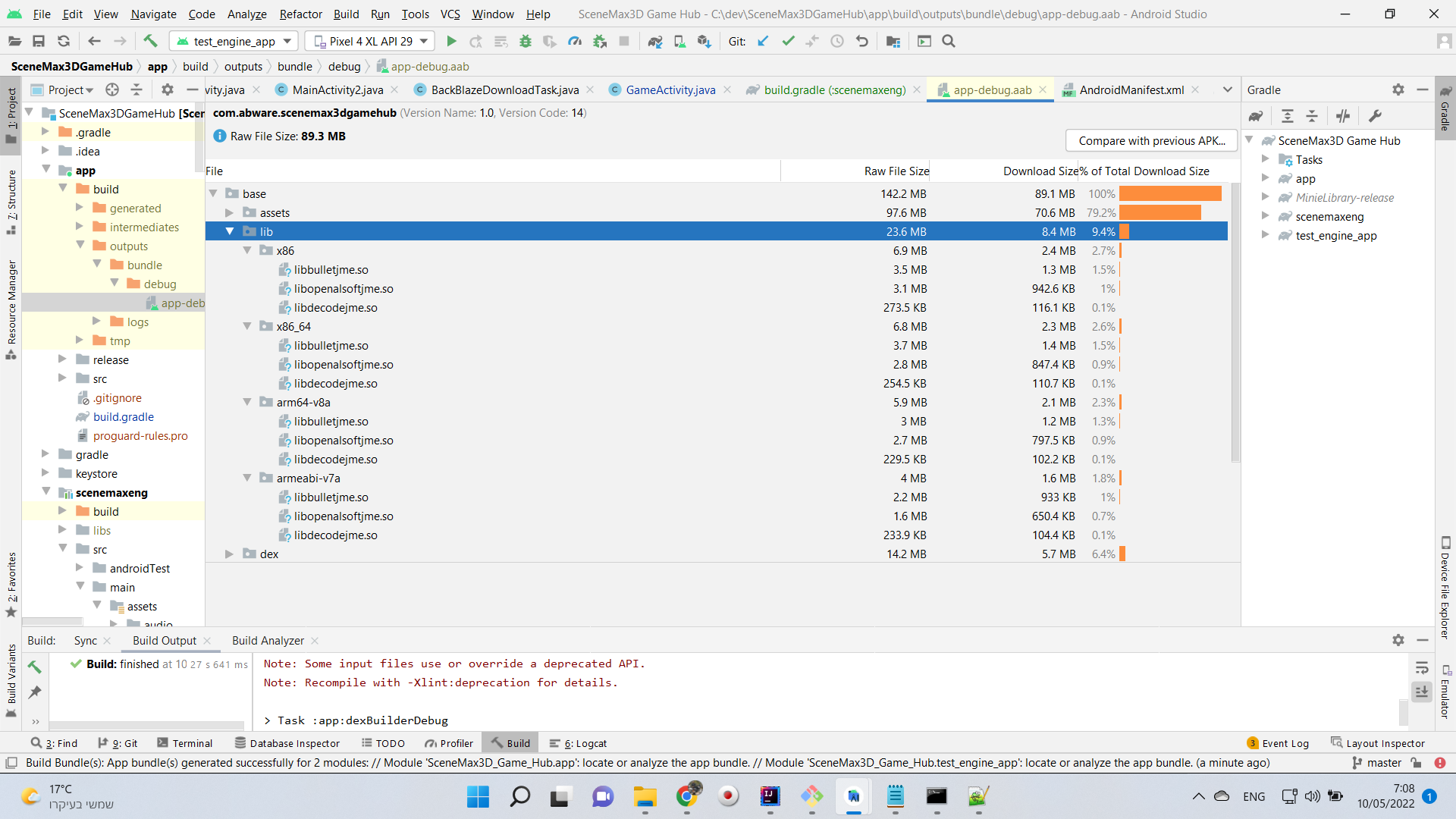Open Project Structure icon in toolbar
The height and width of the screenshot is (819, 1456).
point(893,42)
